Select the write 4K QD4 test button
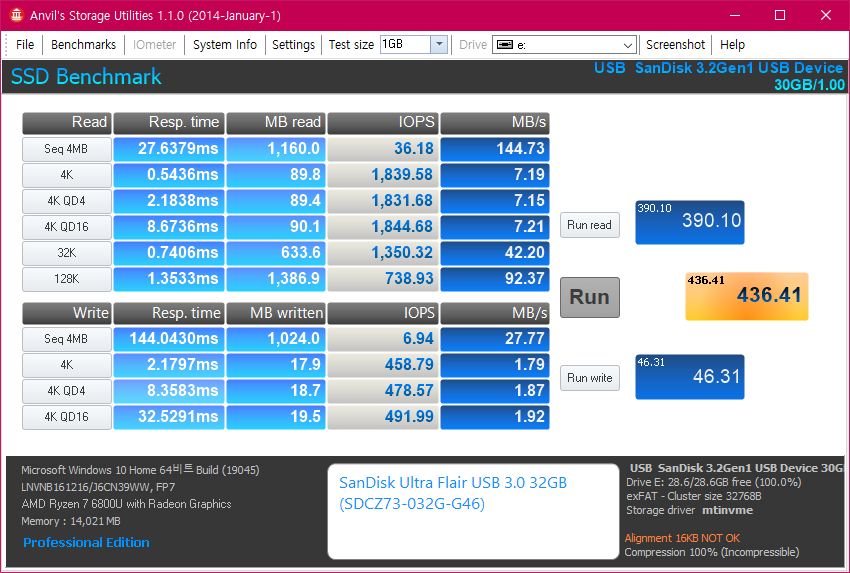This screenshot has width=850, height=573. click(x=67, y=391)
